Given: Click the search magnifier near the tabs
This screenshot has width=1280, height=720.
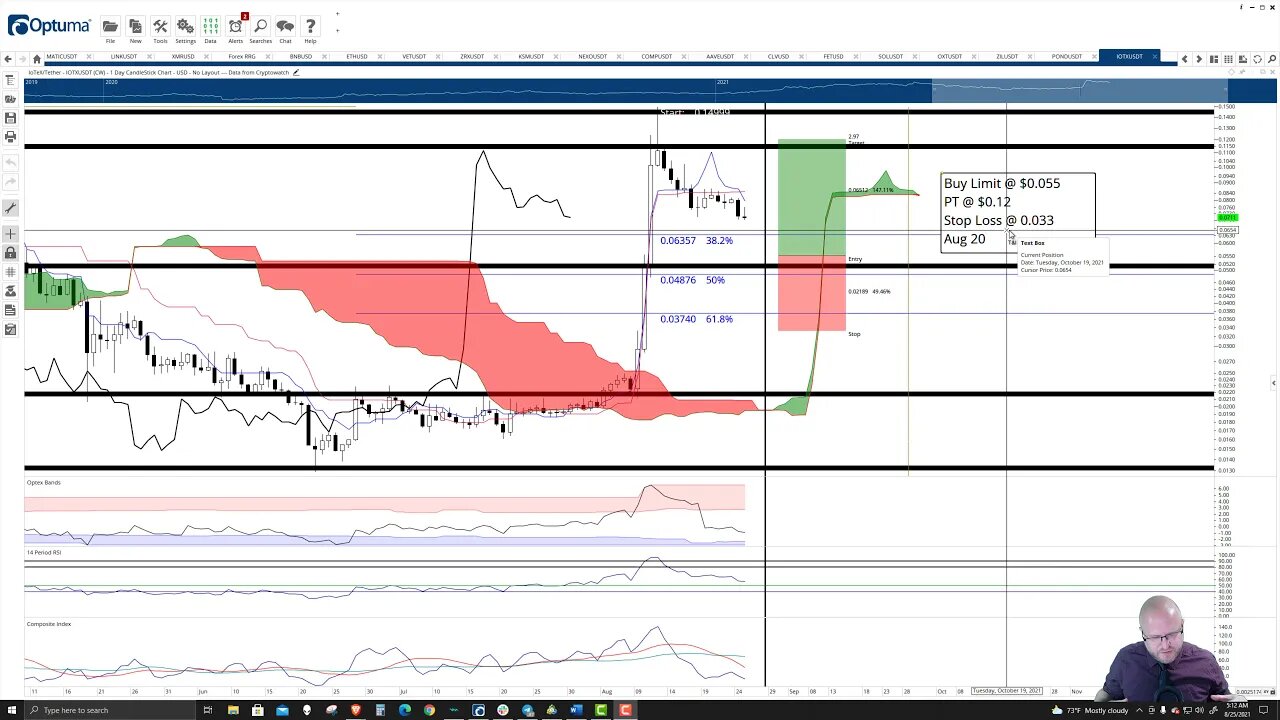Looking at the screenshot, I should coord(1271,59).
